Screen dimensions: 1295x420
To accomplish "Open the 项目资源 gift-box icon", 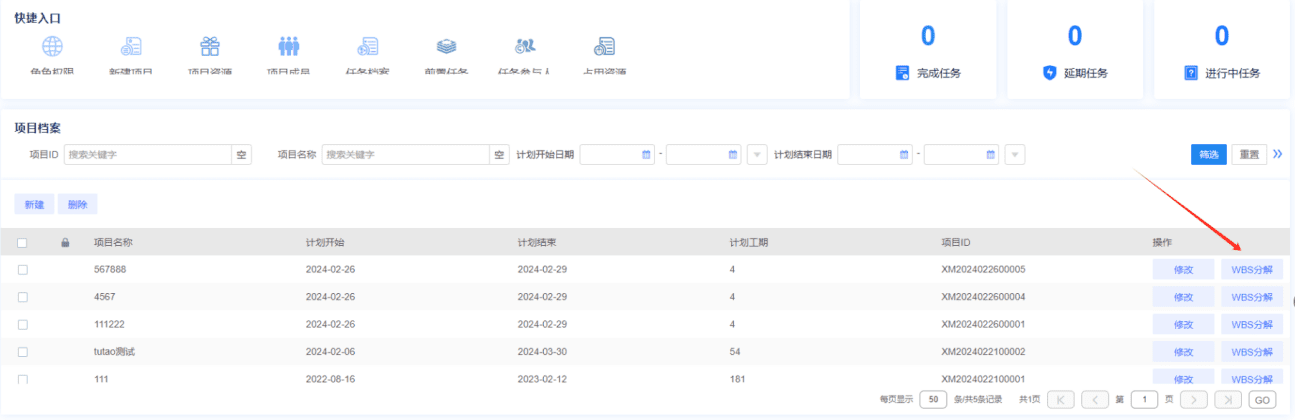I will (x=210, y=46).
